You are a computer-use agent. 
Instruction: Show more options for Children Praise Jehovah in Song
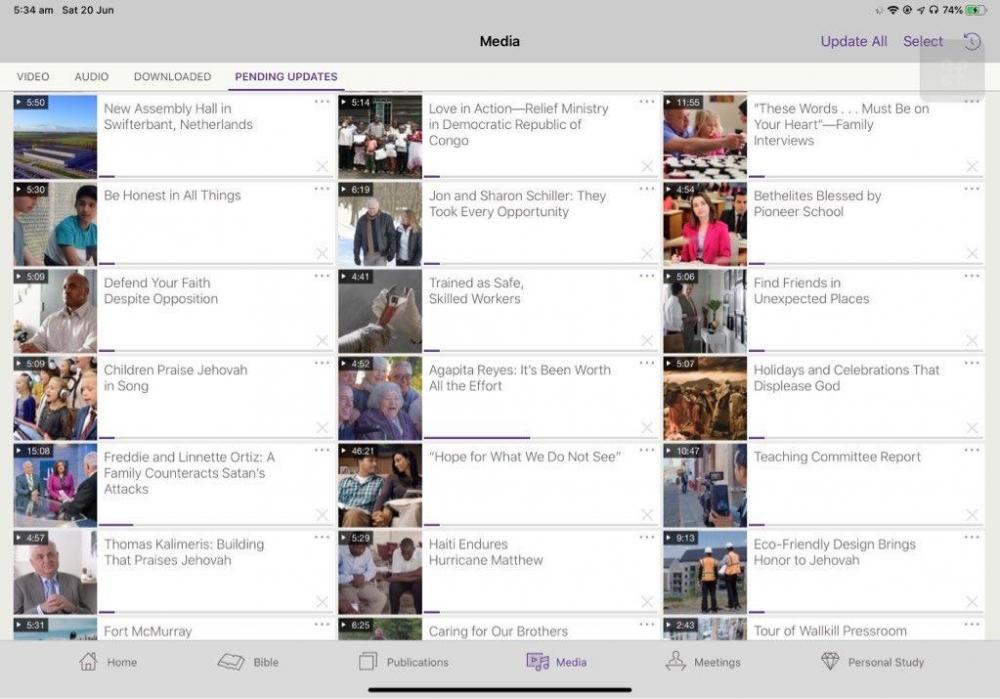(322, 363)
